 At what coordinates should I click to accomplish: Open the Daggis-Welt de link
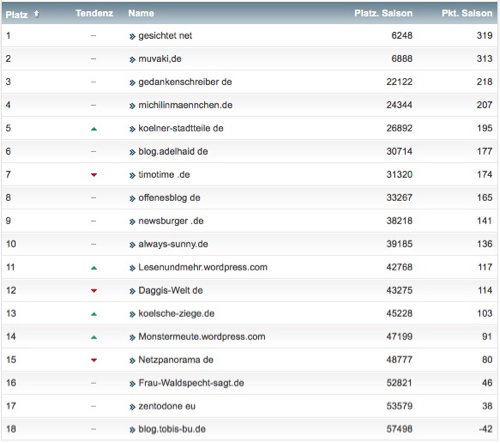click(x=170, y=291)
